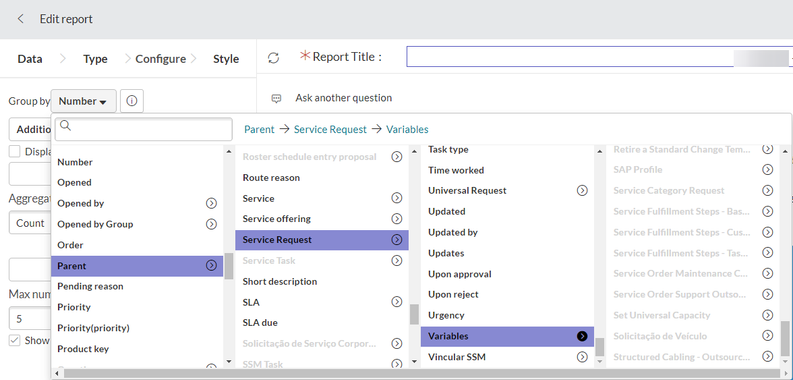This screenshot has height=380, width=793.
Task: Open the Type step tab
Action: (x=95, y=59)
